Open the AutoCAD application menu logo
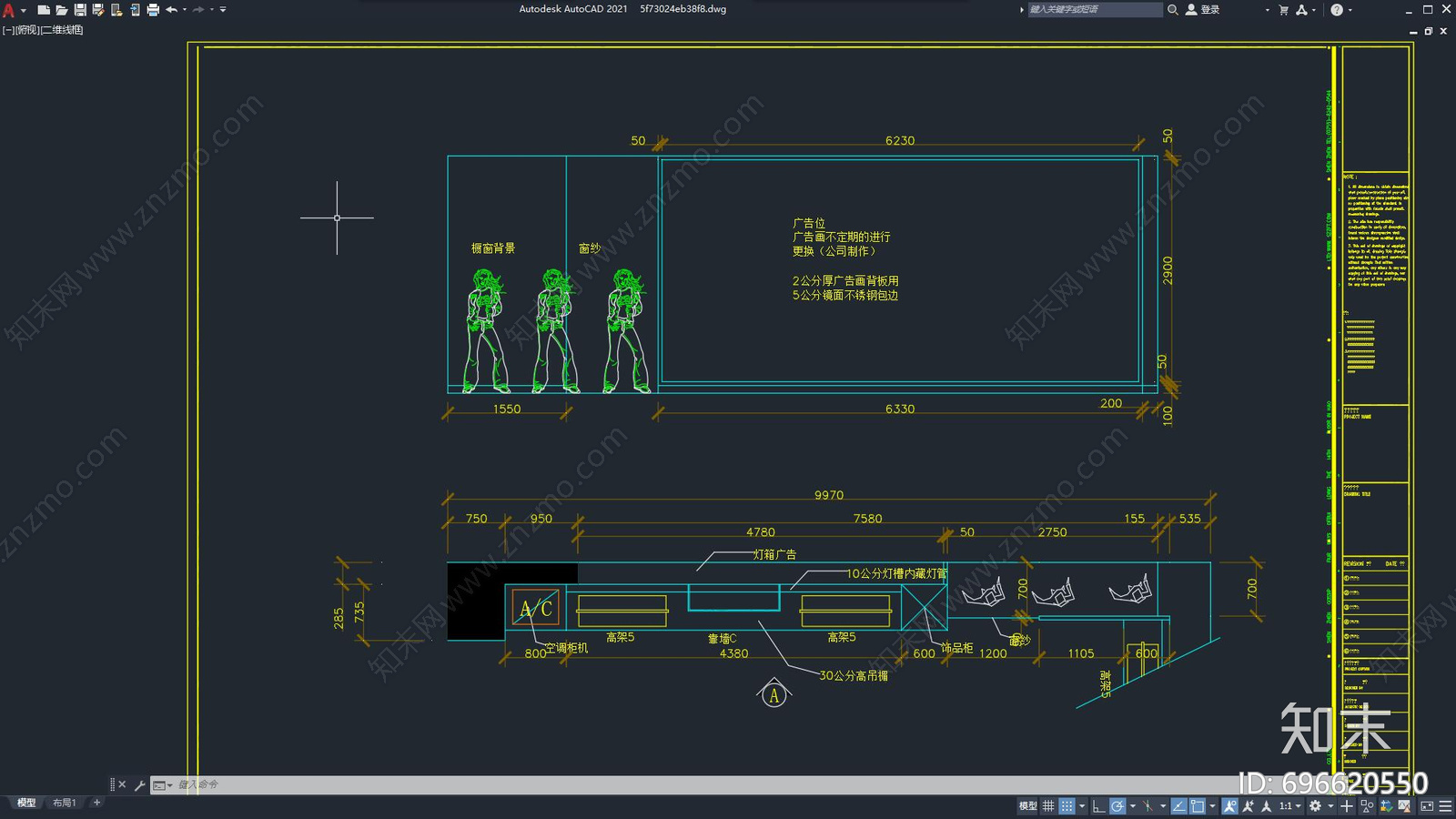This screenshot has width=1456, height=819. coord(8,10)
